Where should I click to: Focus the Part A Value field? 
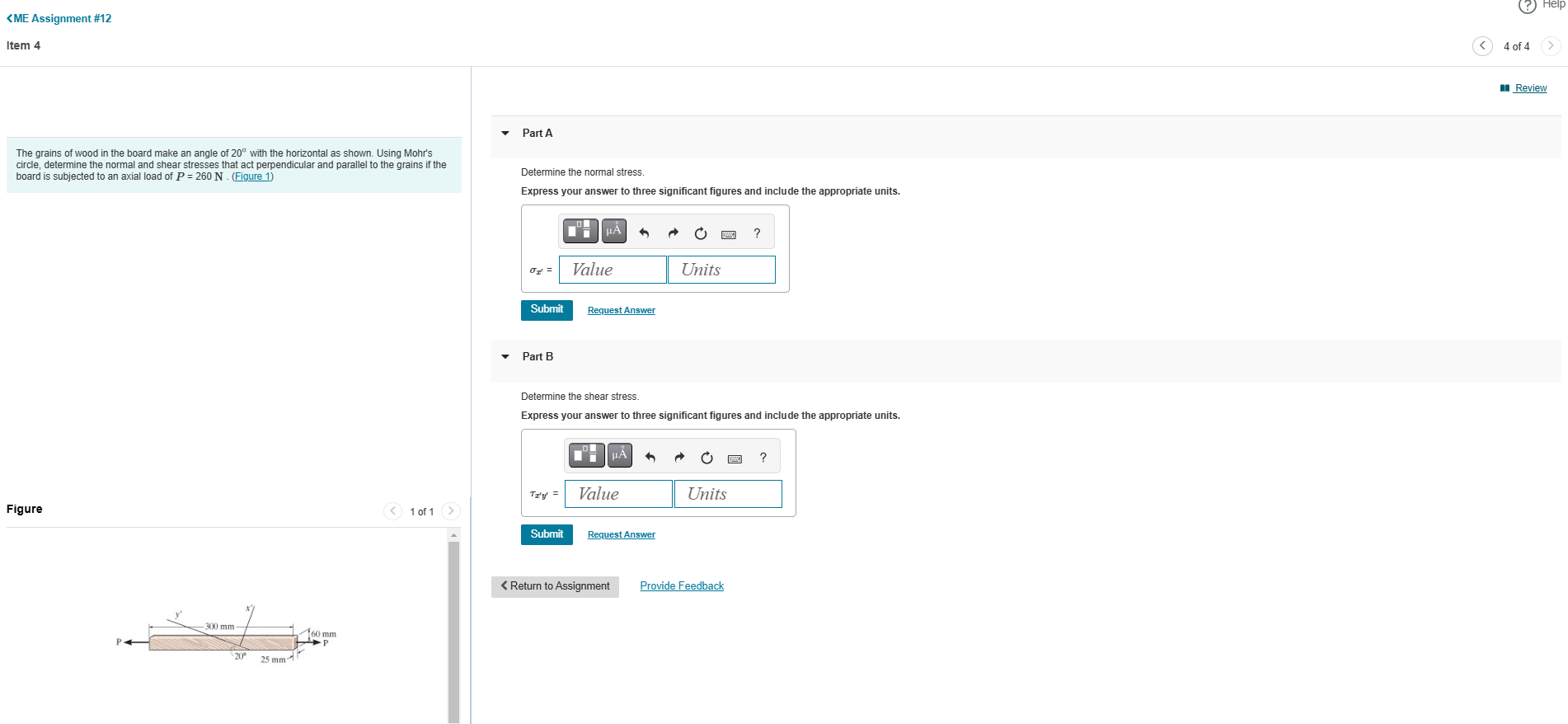[x=613, y=270]
